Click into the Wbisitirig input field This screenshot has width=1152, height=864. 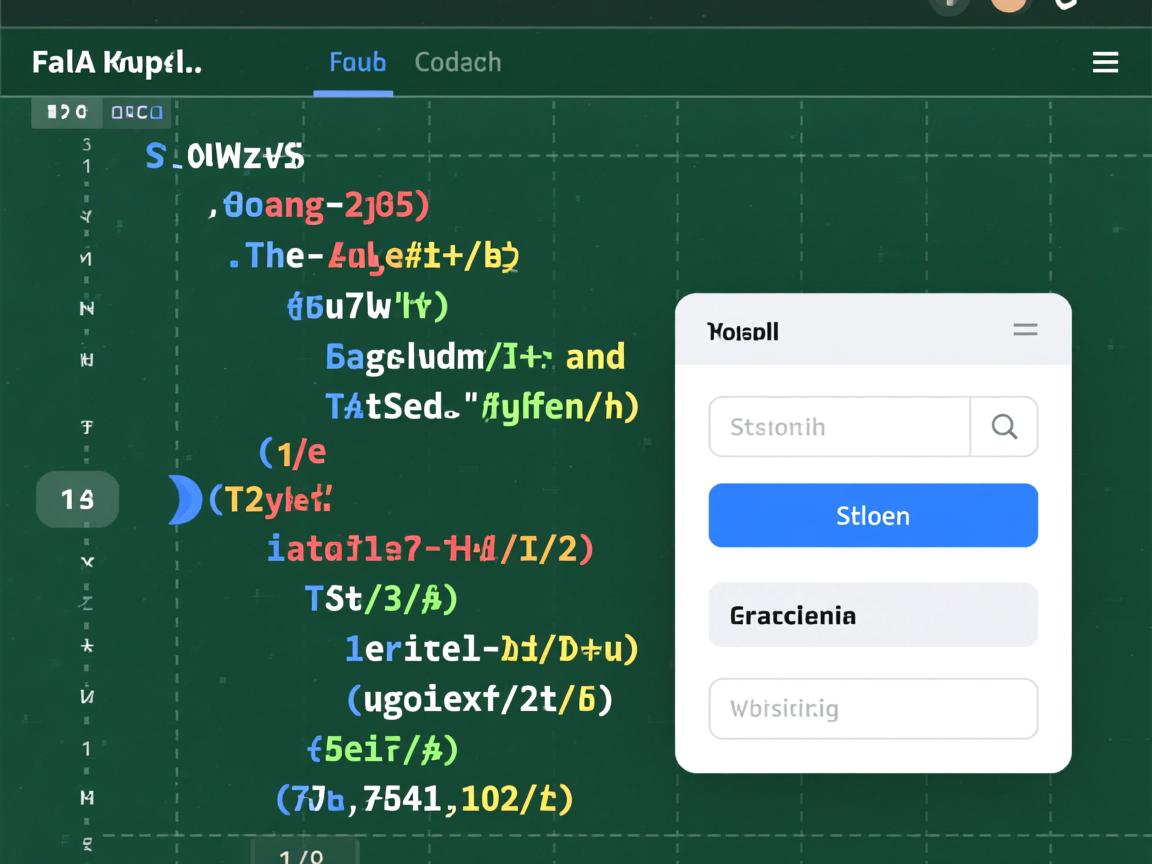point(872,709)
